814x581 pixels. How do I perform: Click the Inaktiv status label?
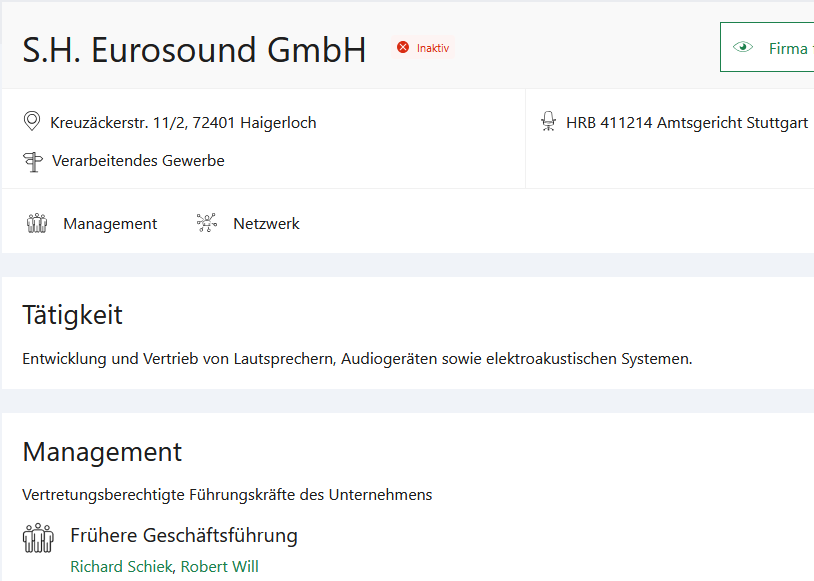pyautogui.click(x=432, y=48)
